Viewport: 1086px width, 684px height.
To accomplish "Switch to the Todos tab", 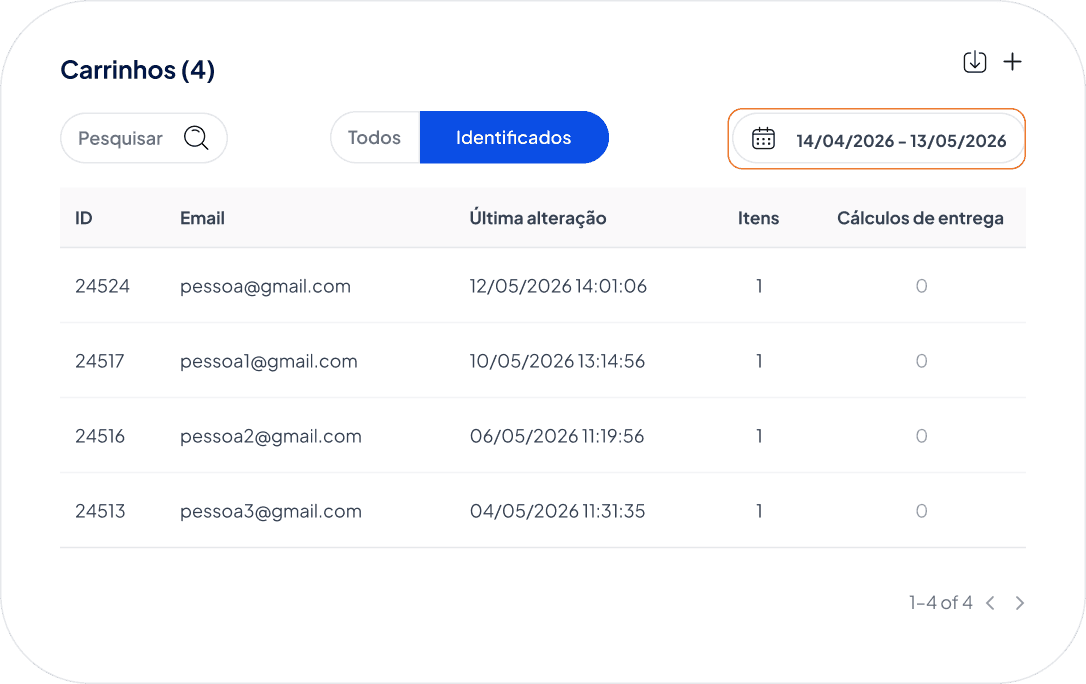I will click(375, 138).
